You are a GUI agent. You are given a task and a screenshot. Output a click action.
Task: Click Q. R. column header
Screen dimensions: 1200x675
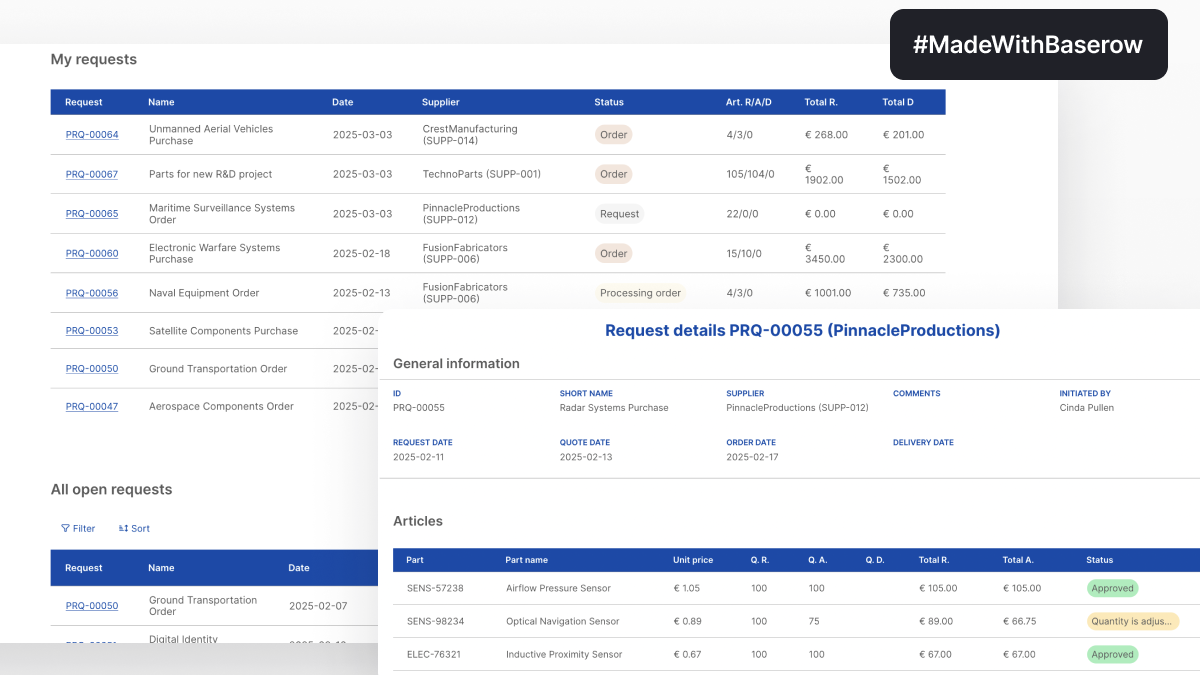(x=759, y=560)
